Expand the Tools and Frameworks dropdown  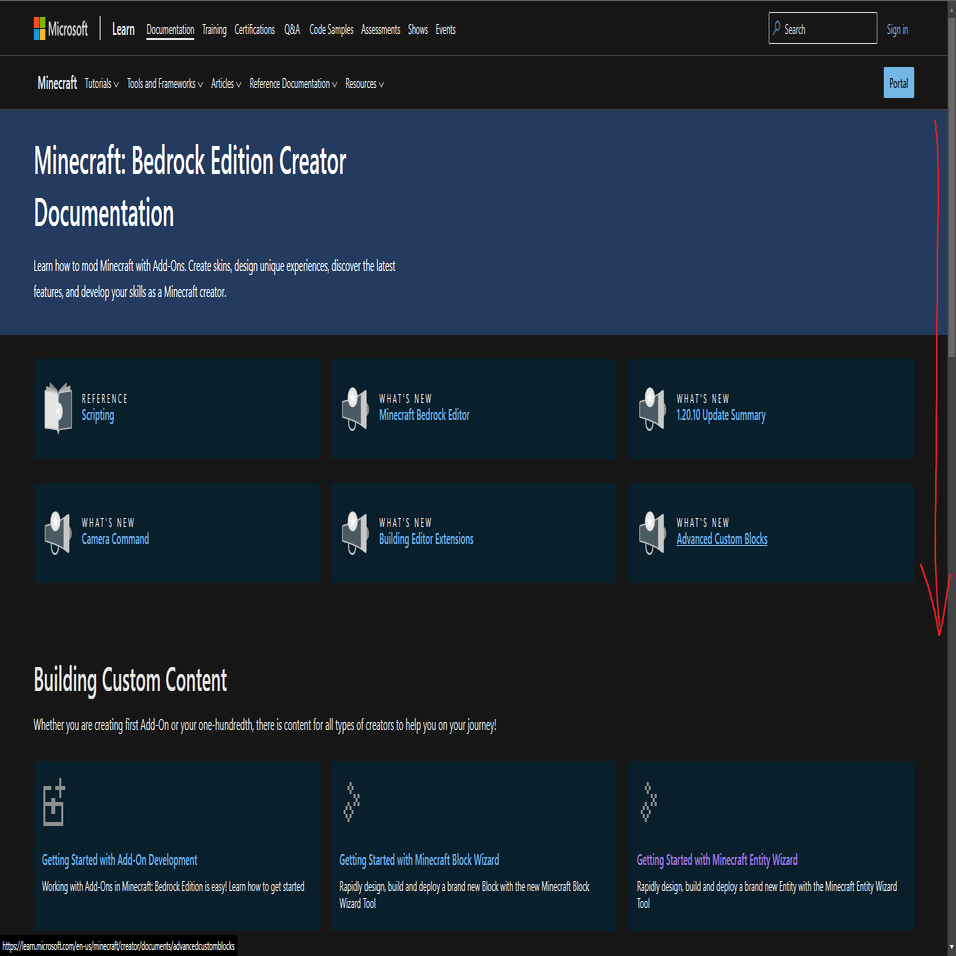click(165, 84)
